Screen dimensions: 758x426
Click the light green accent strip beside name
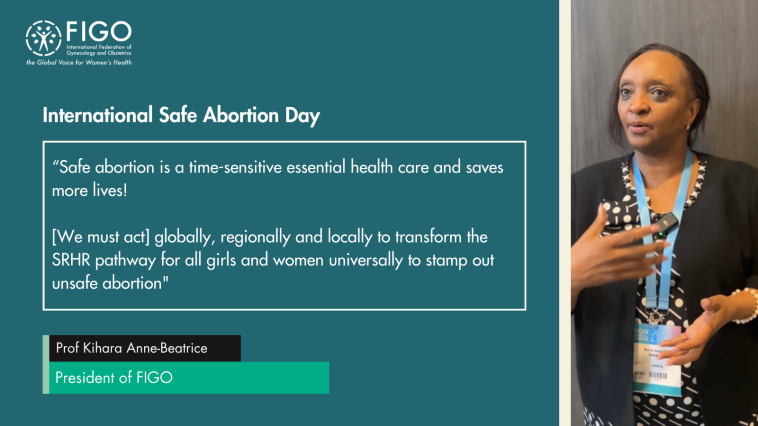(x=45, y=364)
